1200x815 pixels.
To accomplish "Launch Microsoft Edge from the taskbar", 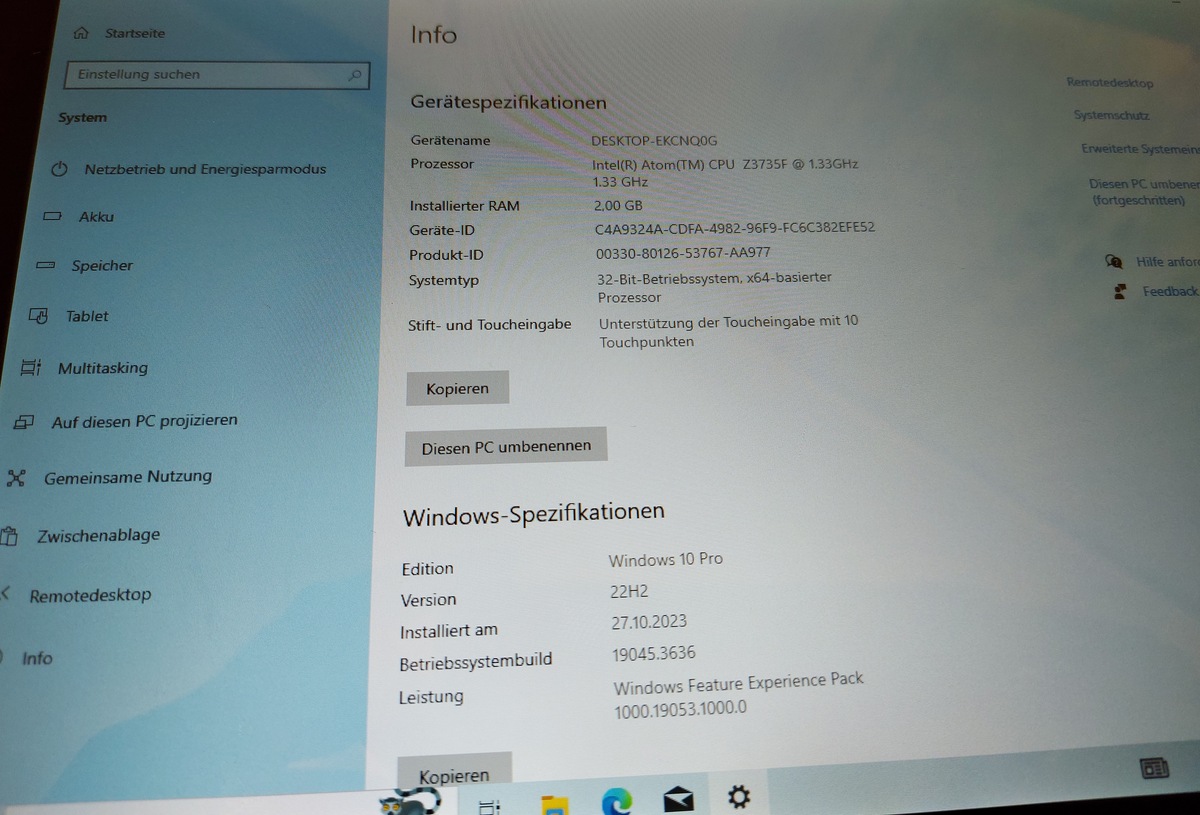I will coord(617,802).
